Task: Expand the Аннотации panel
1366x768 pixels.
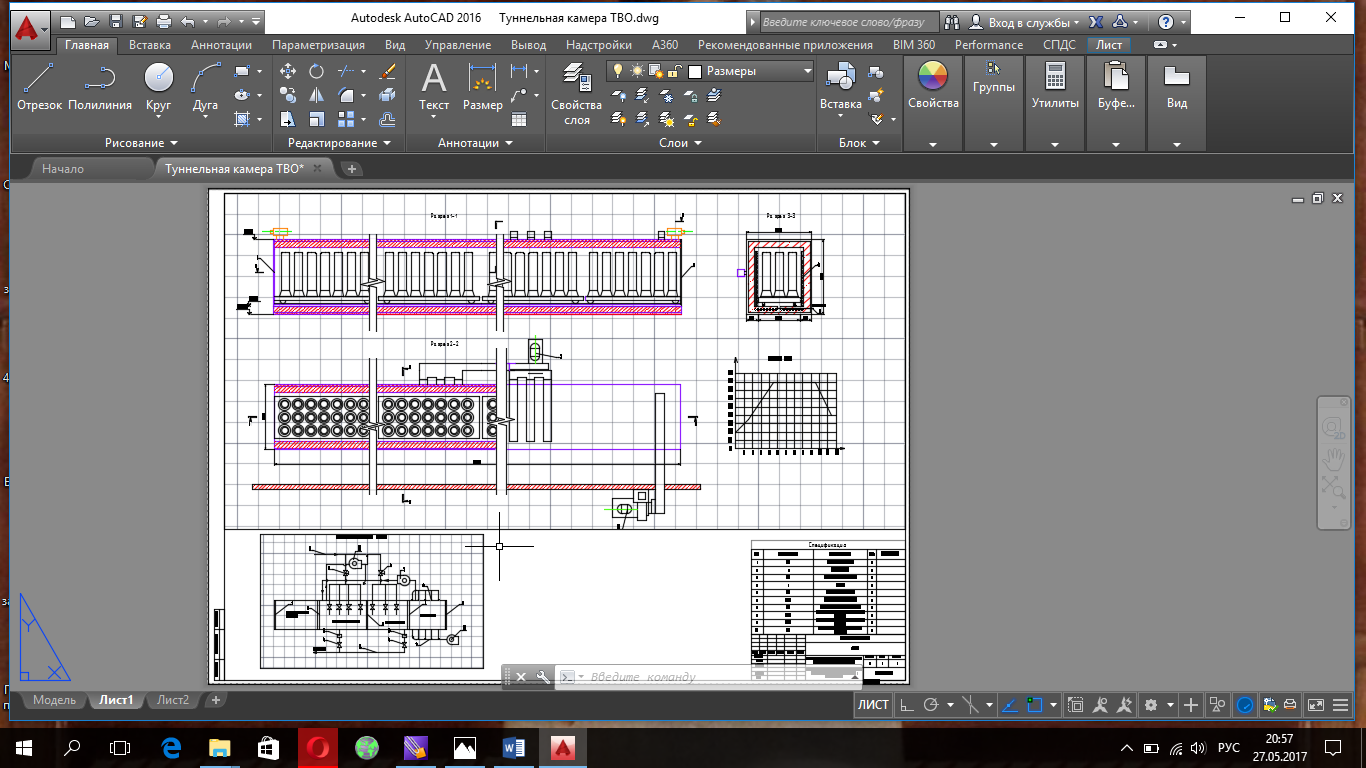Action: pos(475,143)
